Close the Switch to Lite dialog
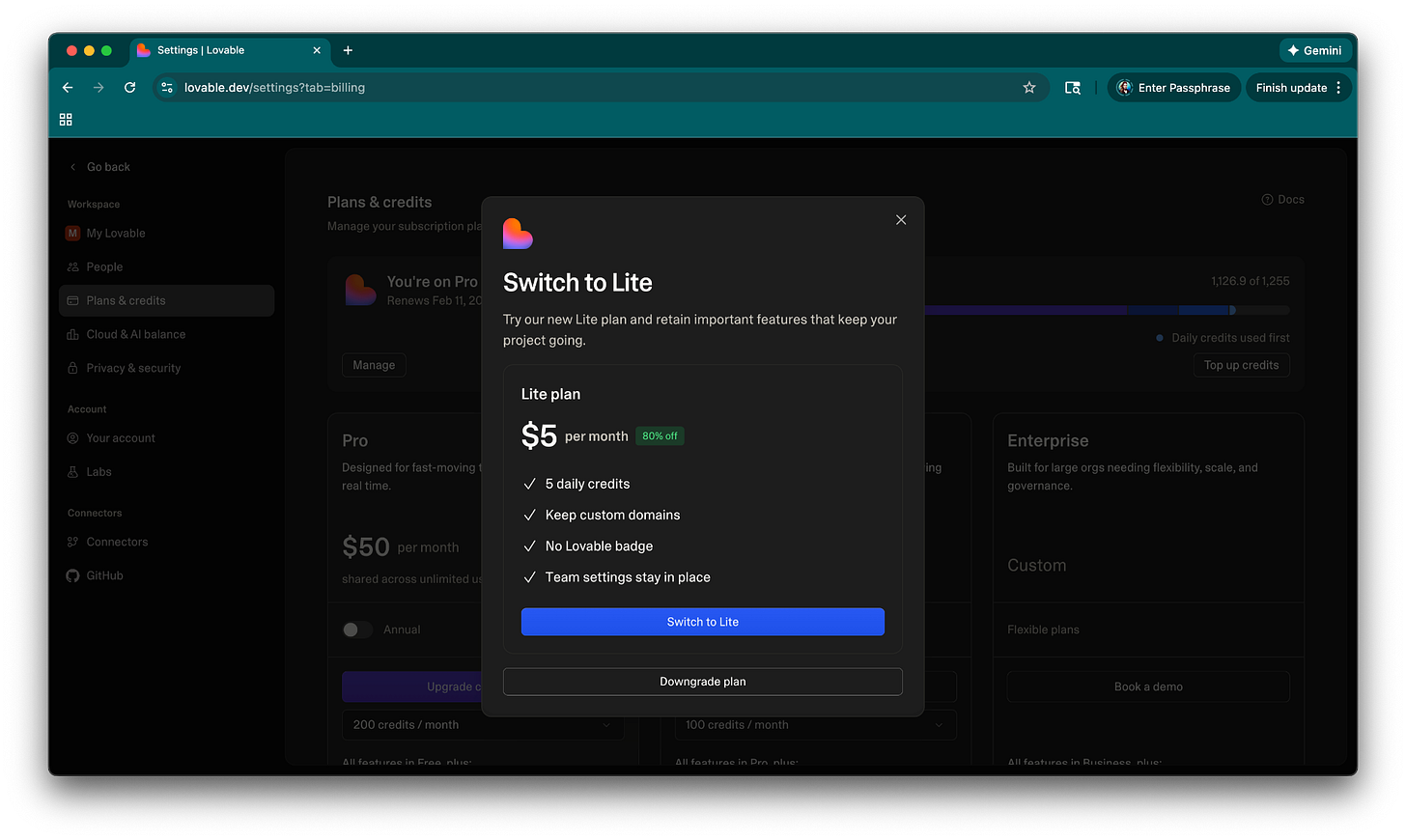The image size is (1406, 840). 901,220
